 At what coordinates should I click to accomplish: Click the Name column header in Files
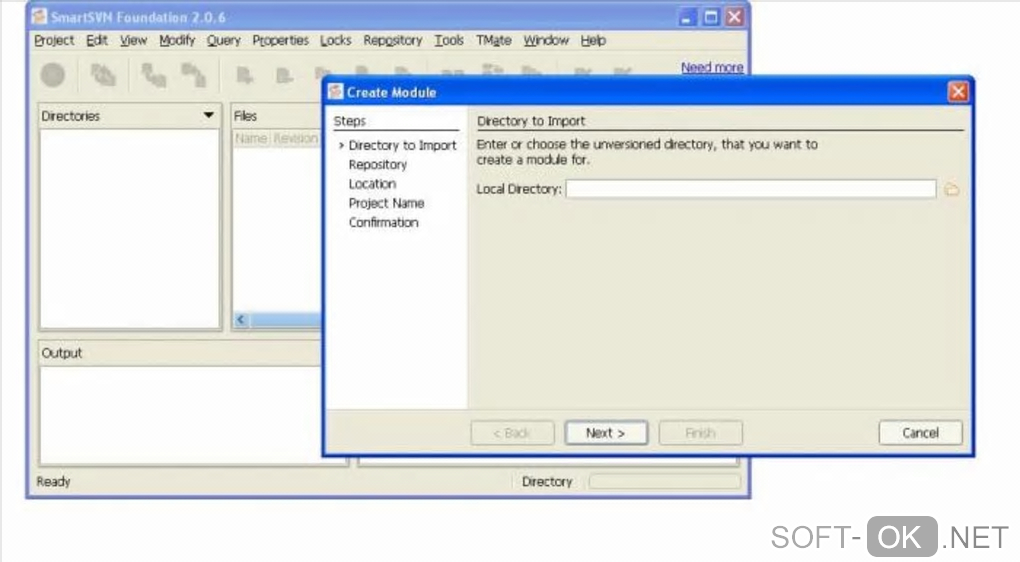click(x=251, y=139)
